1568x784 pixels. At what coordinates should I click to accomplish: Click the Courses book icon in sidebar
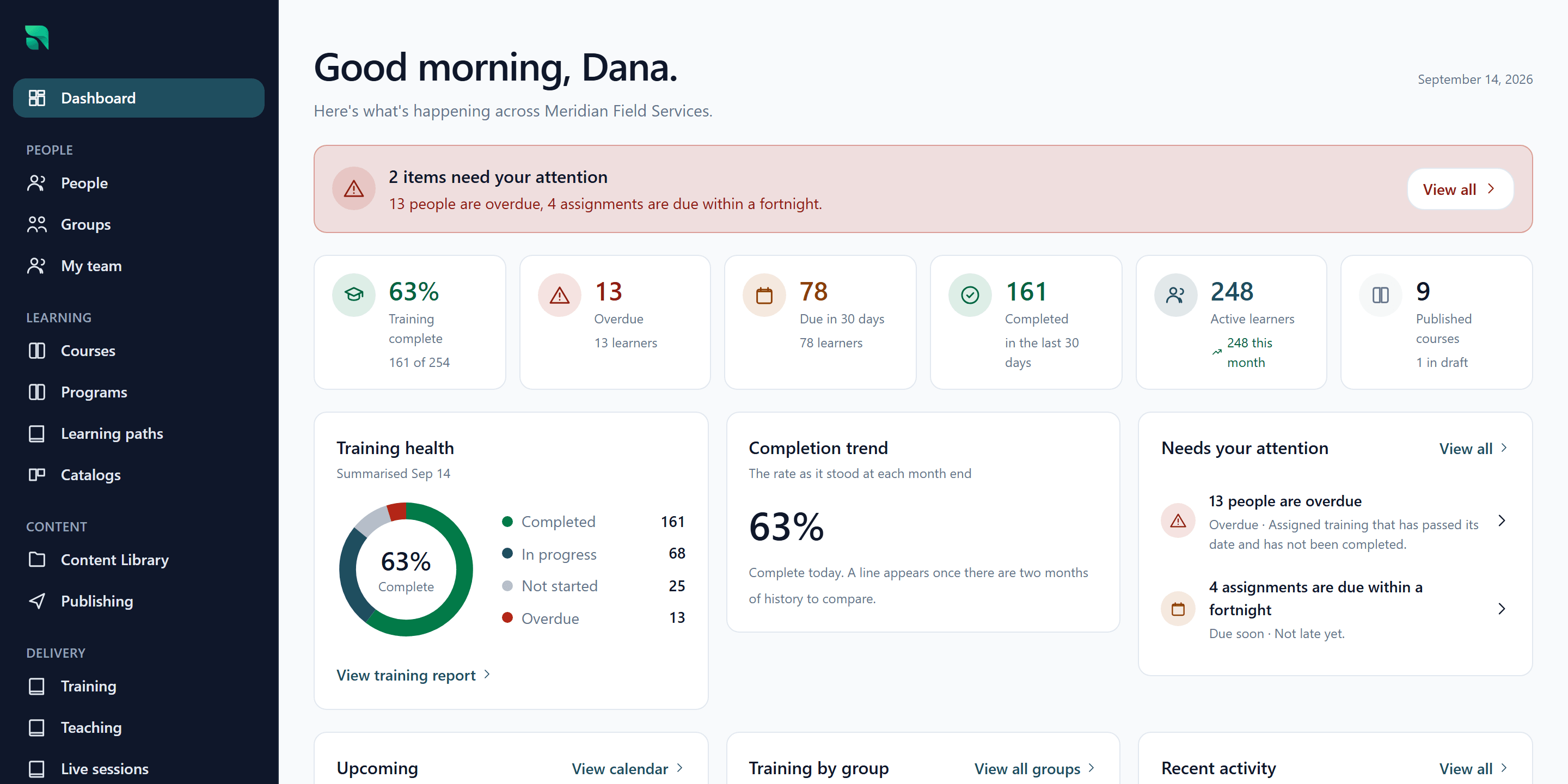pos(36,351)
